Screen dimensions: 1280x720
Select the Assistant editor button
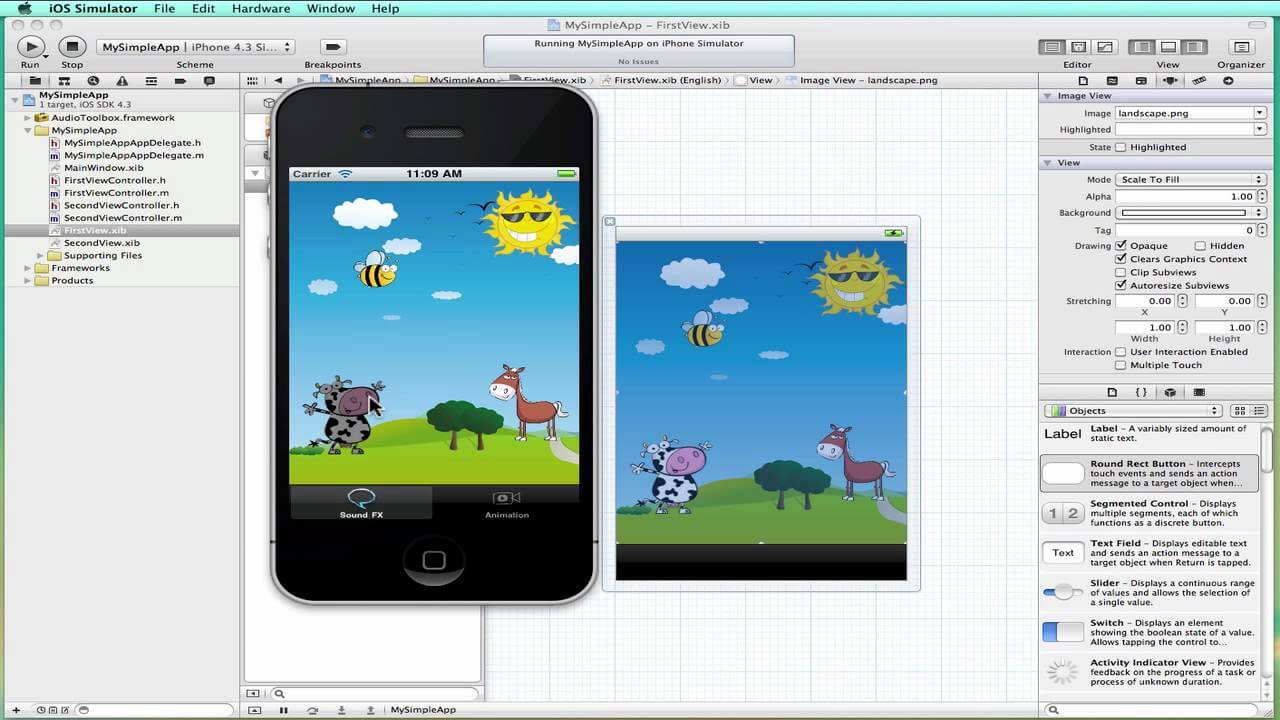point(1078,47)
